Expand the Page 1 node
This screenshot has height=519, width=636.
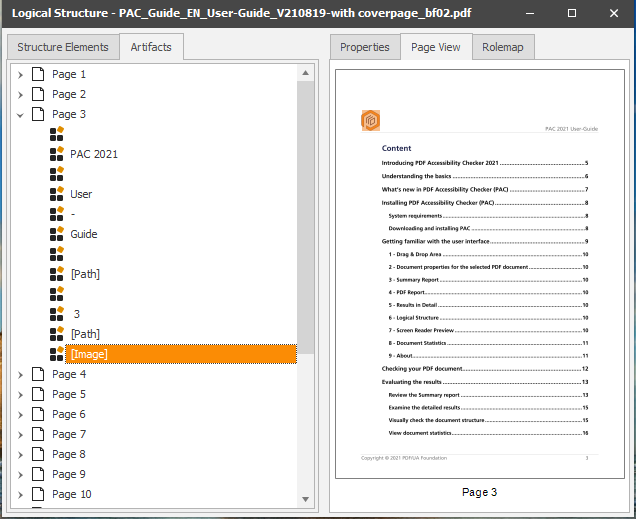pos(20,75)
